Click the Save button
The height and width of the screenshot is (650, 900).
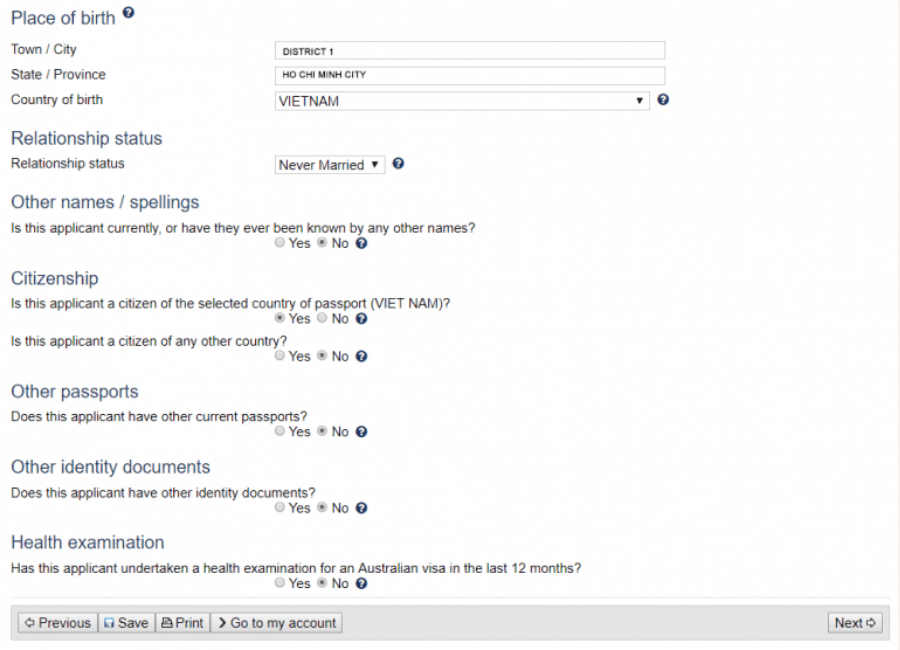[x=126, y=623]
